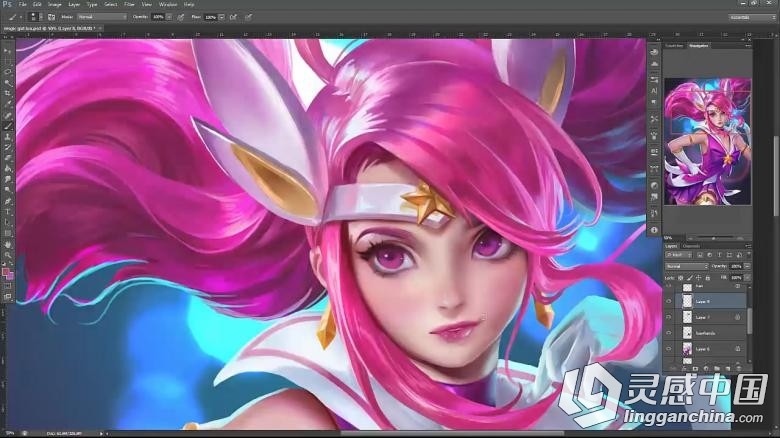Click the brush Opacity value field
Screen dimensions: 780x438
pyautogui.click(x=158, y=17)
